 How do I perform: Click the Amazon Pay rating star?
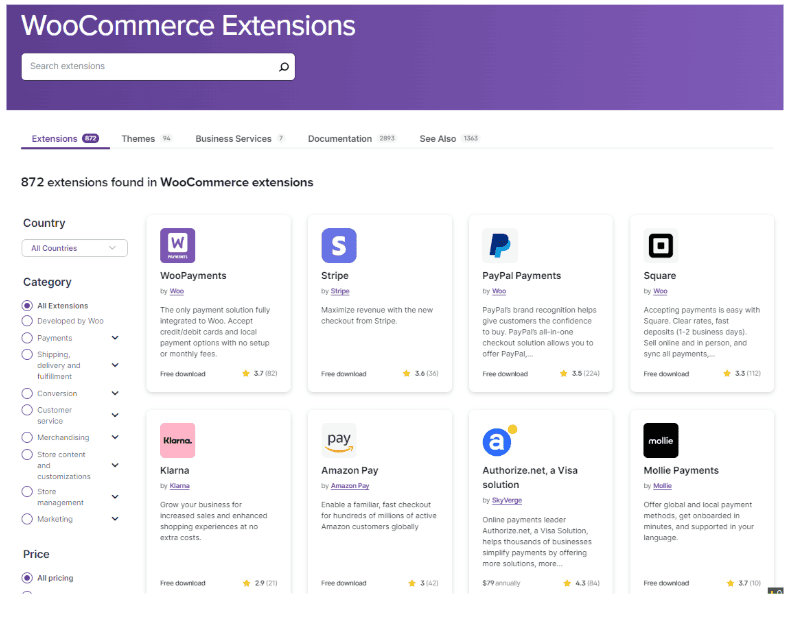(x=412, y=583)
